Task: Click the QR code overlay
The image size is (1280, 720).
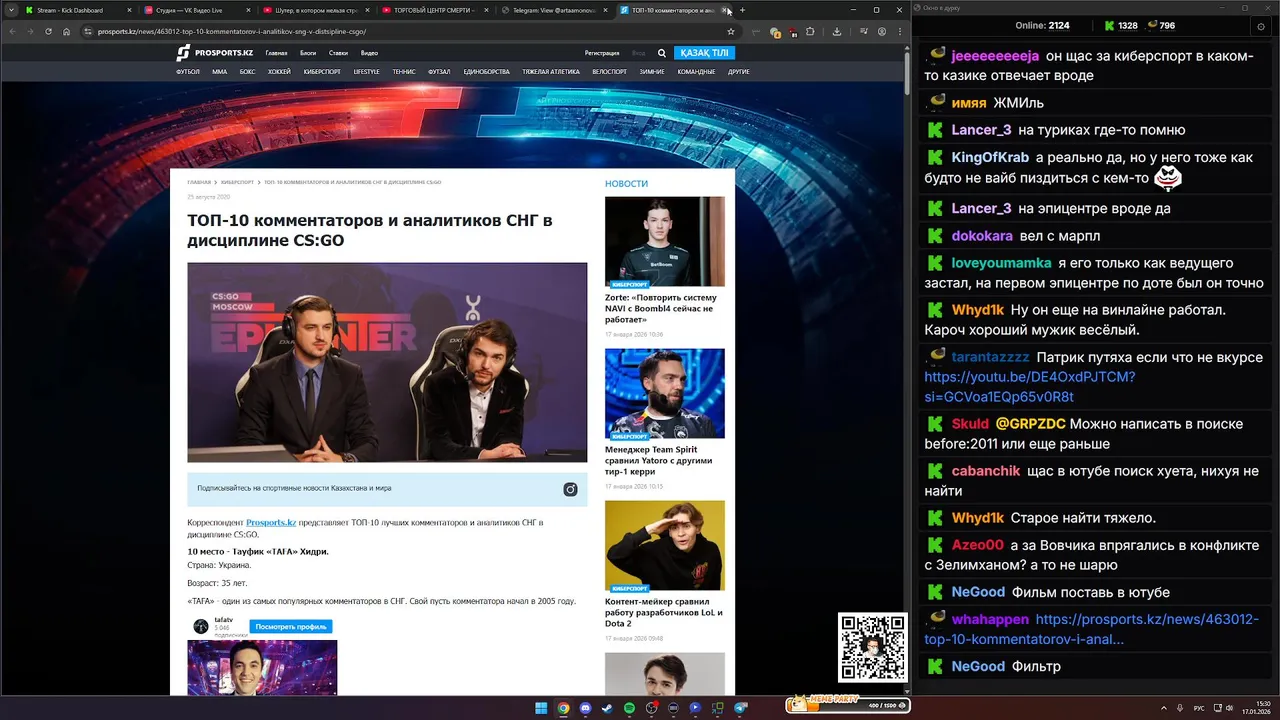Action: pos(873,647)
